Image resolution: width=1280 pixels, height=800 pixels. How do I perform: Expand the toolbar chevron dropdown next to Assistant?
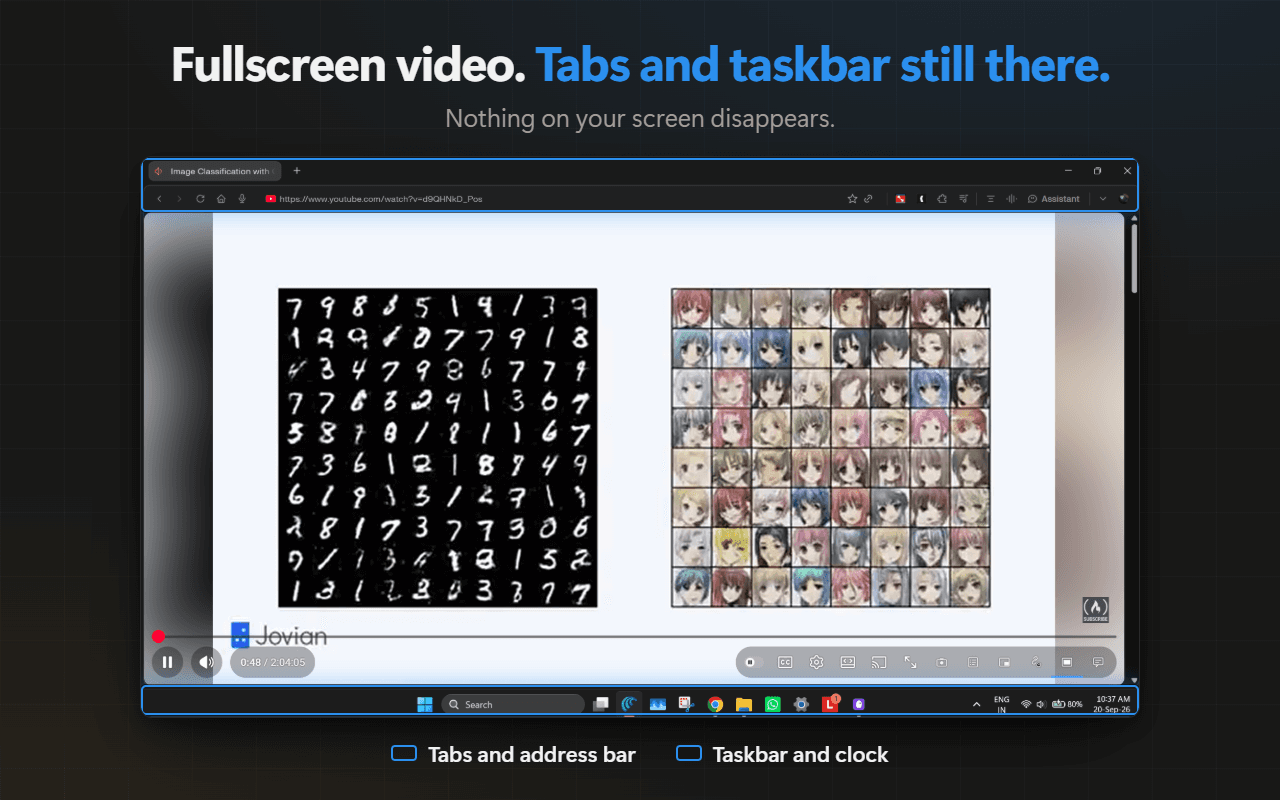click(x=1103, y=199)
